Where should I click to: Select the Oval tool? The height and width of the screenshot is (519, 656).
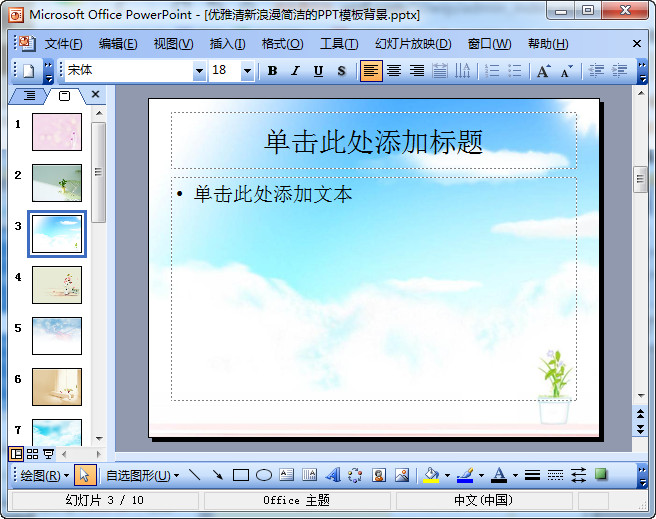264,475
